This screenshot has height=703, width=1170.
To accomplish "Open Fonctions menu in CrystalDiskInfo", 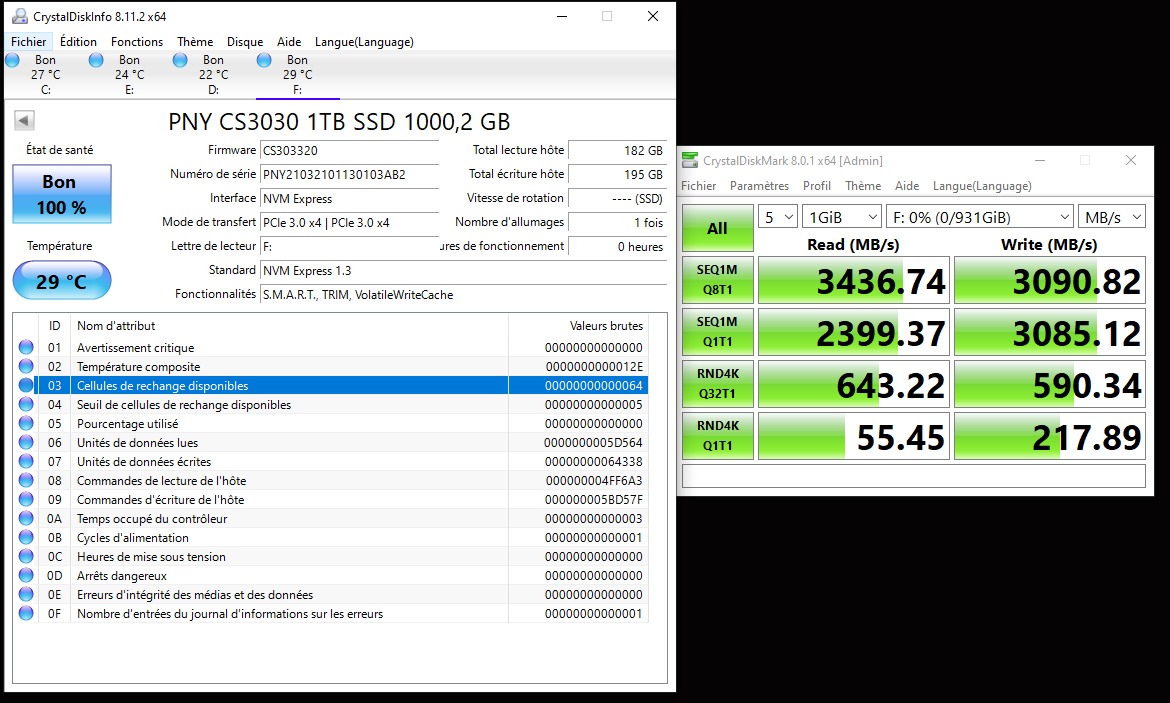I will tap(137, 42).
